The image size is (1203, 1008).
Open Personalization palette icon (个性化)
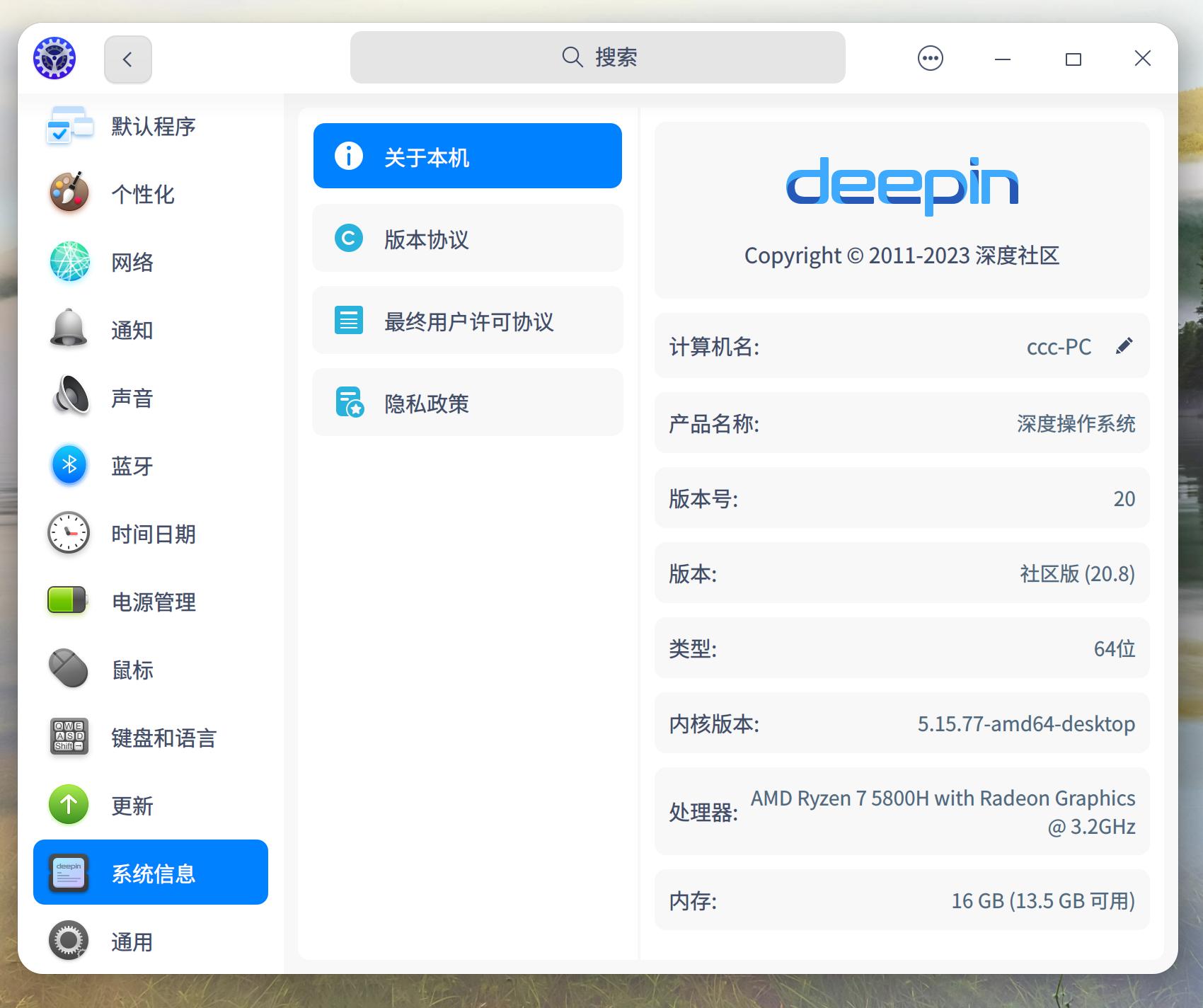click(x=69, y=192)
